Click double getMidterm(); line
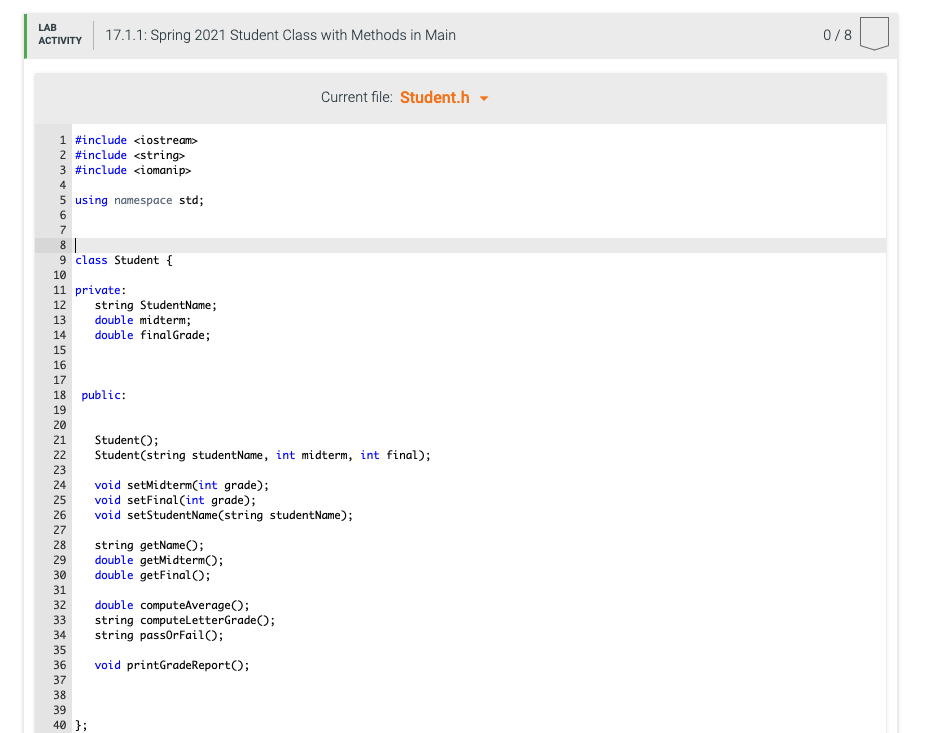The width and height of the screenshot is (932, 733). coord(159,561)
